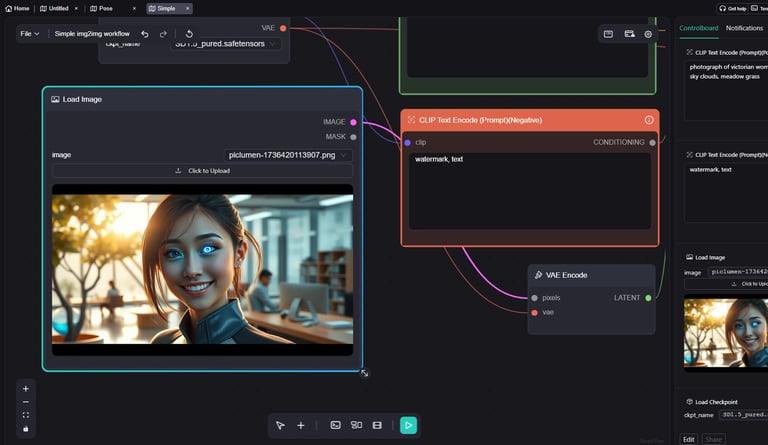Open canvas settings gear icon

click(648, 34)
